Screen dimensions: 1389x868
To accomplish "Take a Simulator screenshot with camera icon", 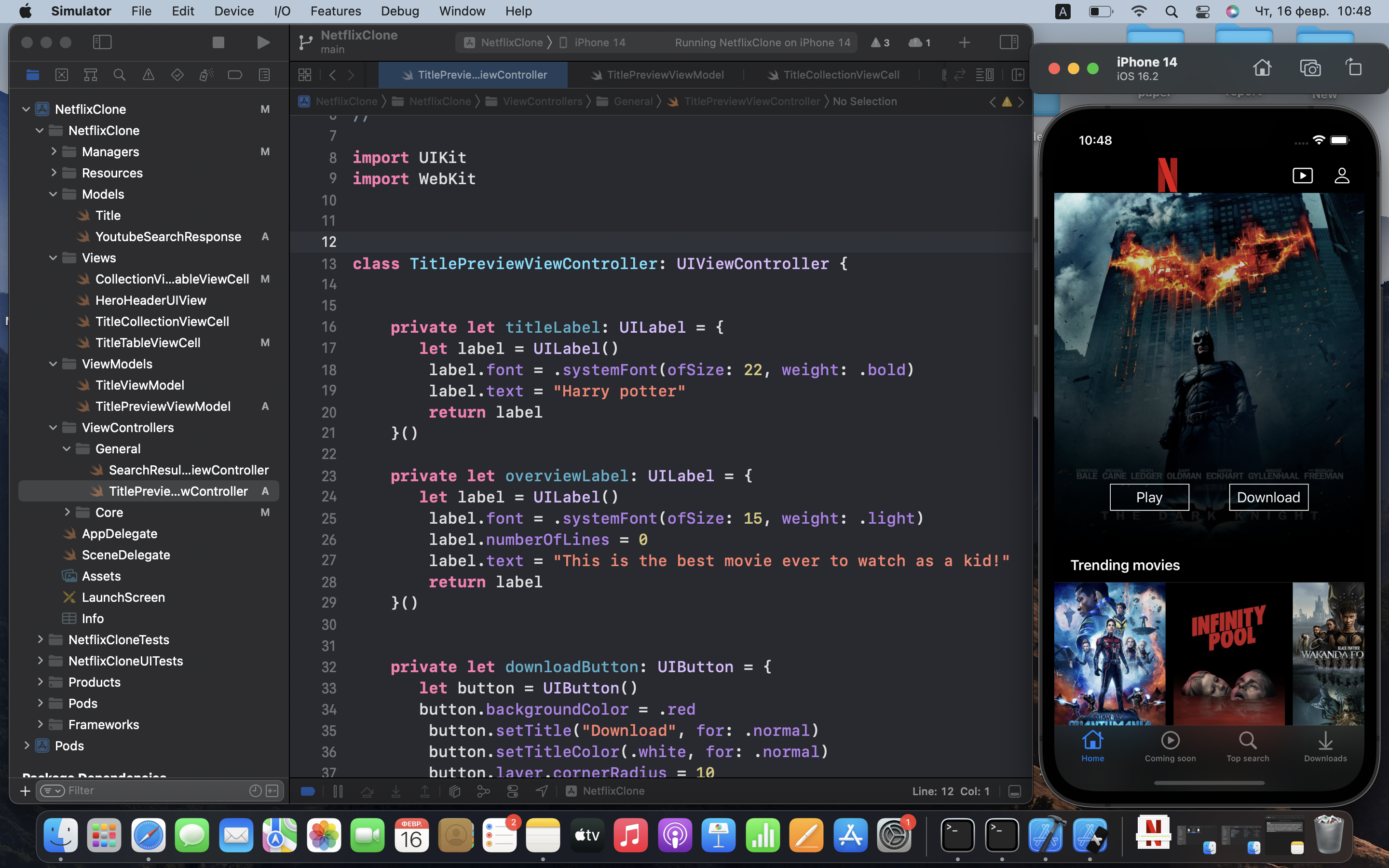I will point(1310,68).
